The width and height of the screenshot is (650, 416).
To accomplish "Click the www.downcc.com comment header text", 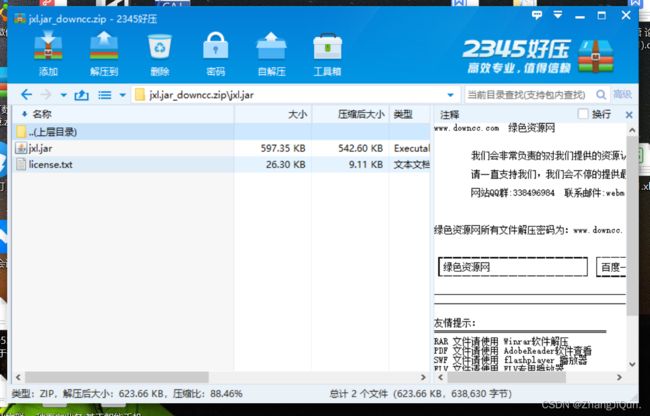I will [467, 128].
